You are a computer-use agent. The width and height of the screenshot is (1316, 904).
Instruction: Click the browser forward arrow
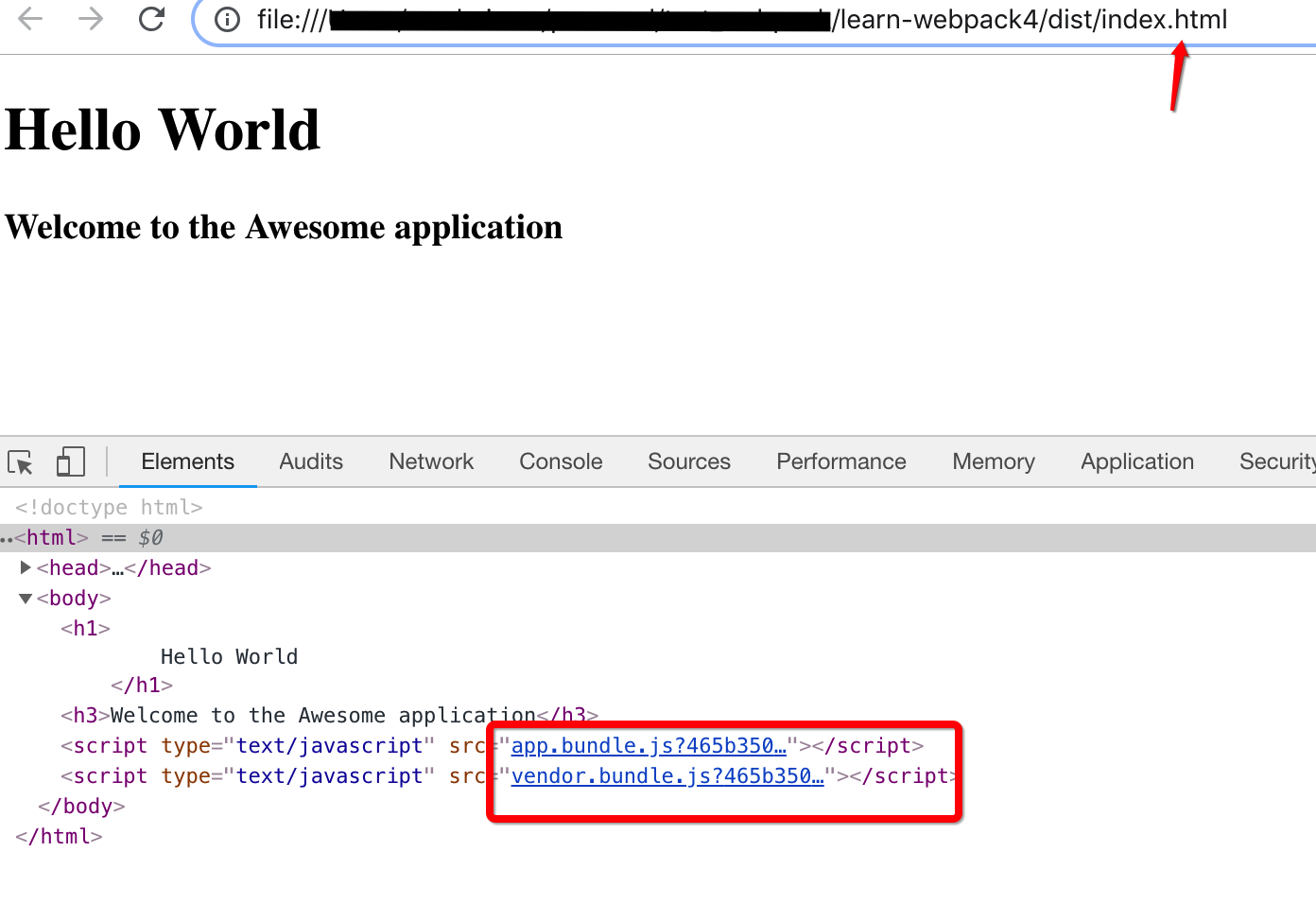click(91, 19)
